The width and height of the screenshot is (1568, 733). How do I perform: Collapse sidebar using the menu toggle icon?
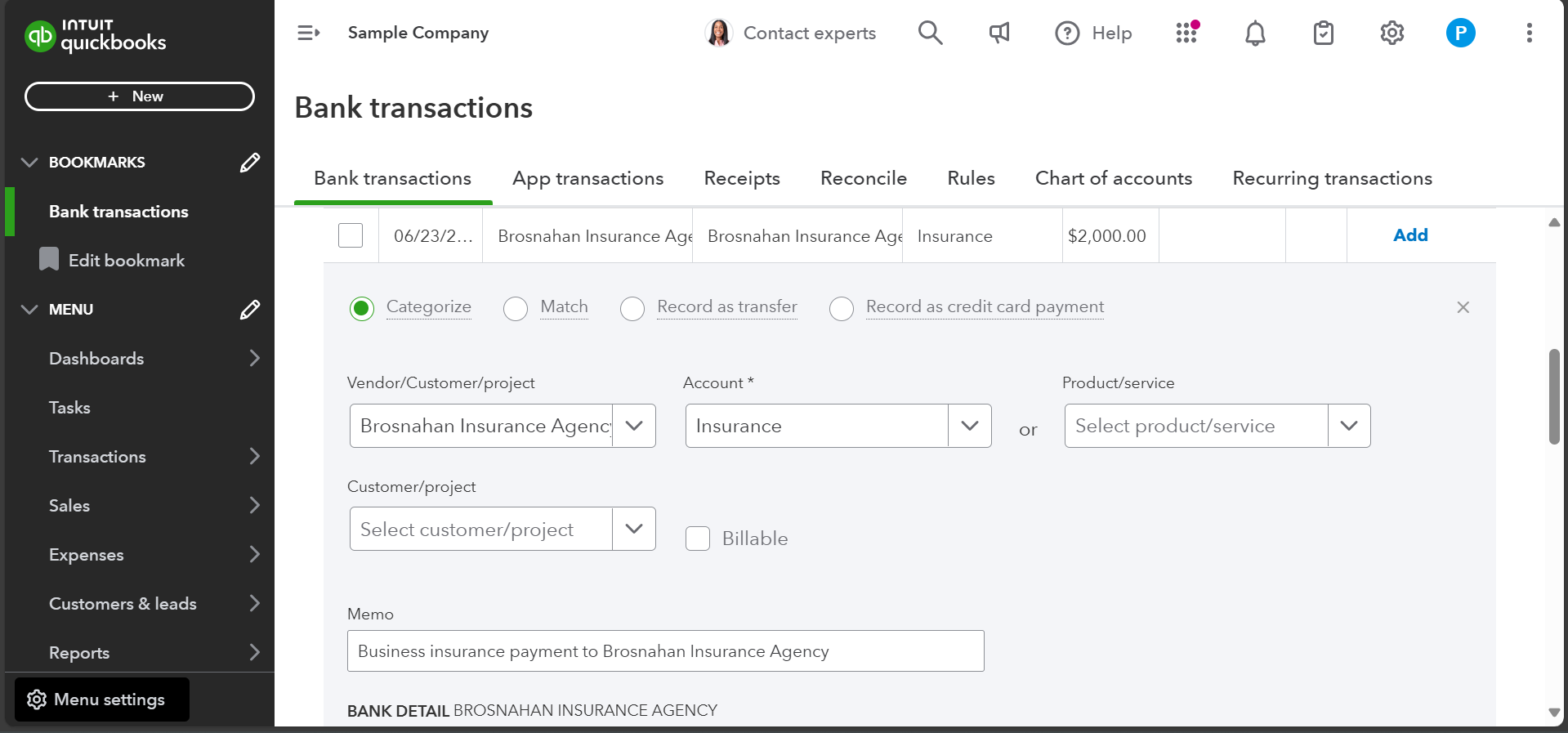pos(308,33)
